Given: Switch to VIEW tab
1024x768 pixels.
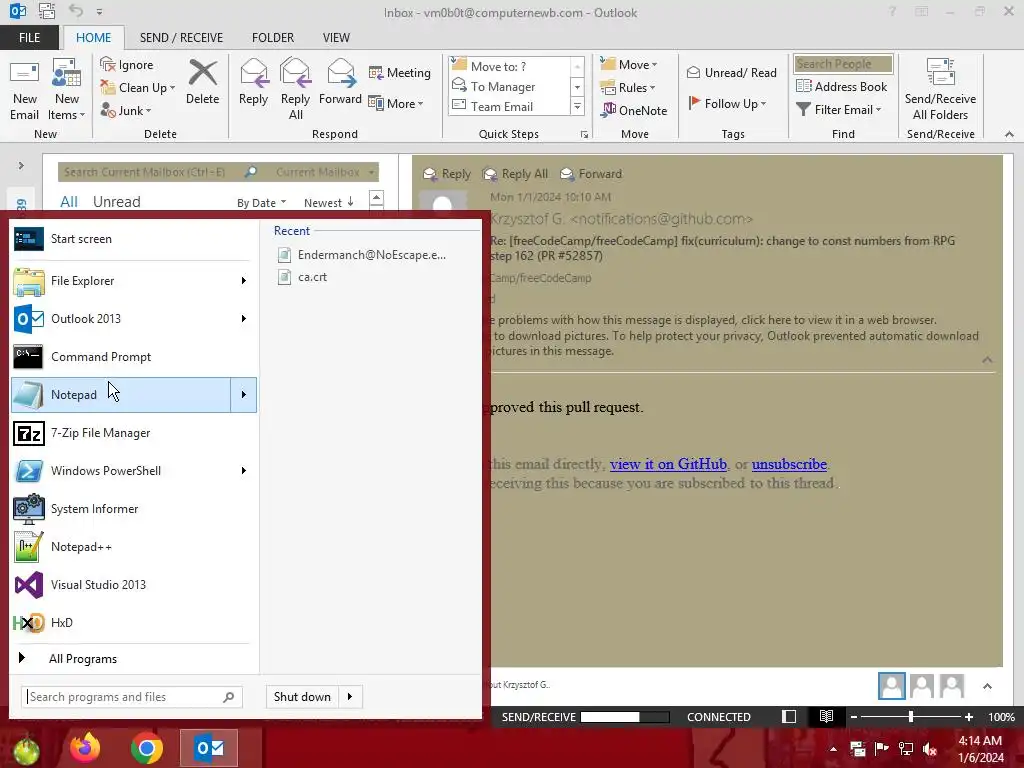Looking at the screenshot, I should click(336, 38).
